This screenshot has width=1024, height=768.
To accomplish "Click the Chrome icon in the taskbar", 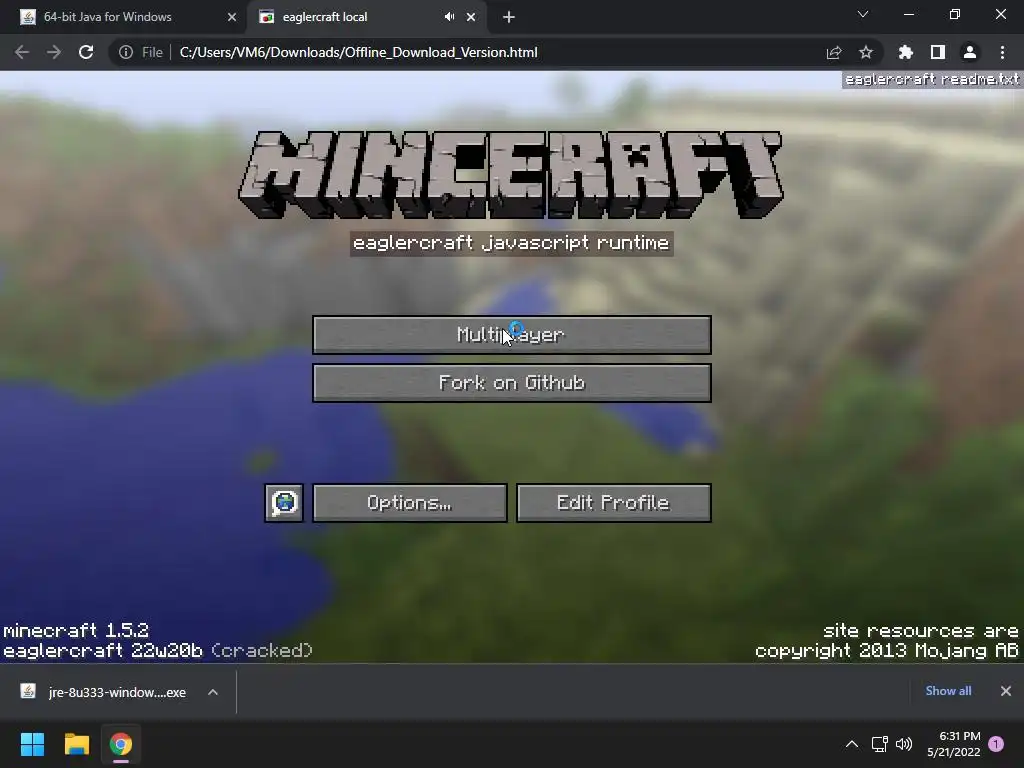I will pos(121,744).
